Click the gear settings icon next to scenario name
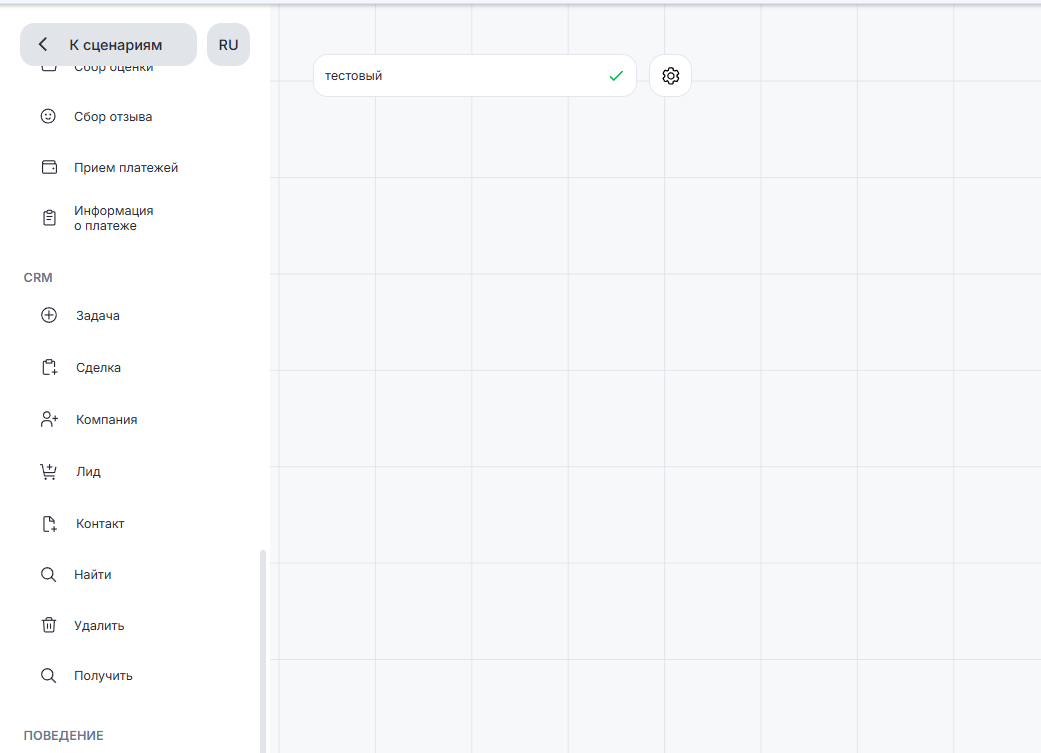The width and height of the screenshot is (1041, 753). 670,76
